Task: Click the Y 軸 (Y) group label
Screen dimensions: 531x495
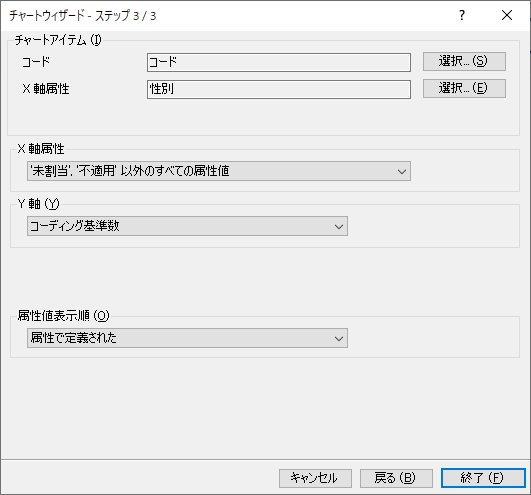Action: [x=39, y=203]
